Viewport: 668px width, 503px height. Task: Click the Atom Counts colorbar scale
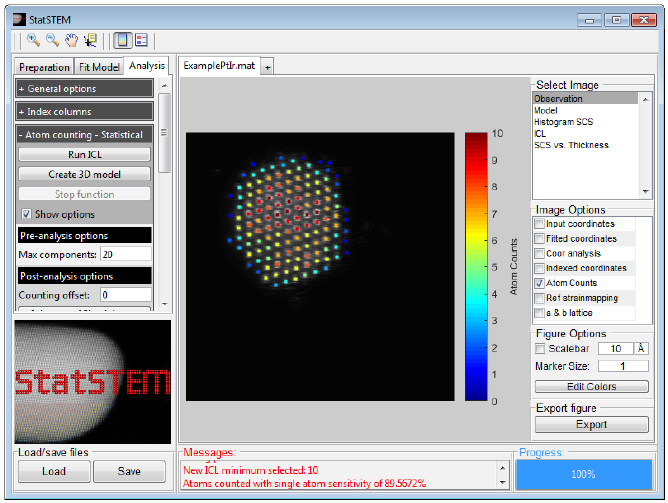(476, 267)
